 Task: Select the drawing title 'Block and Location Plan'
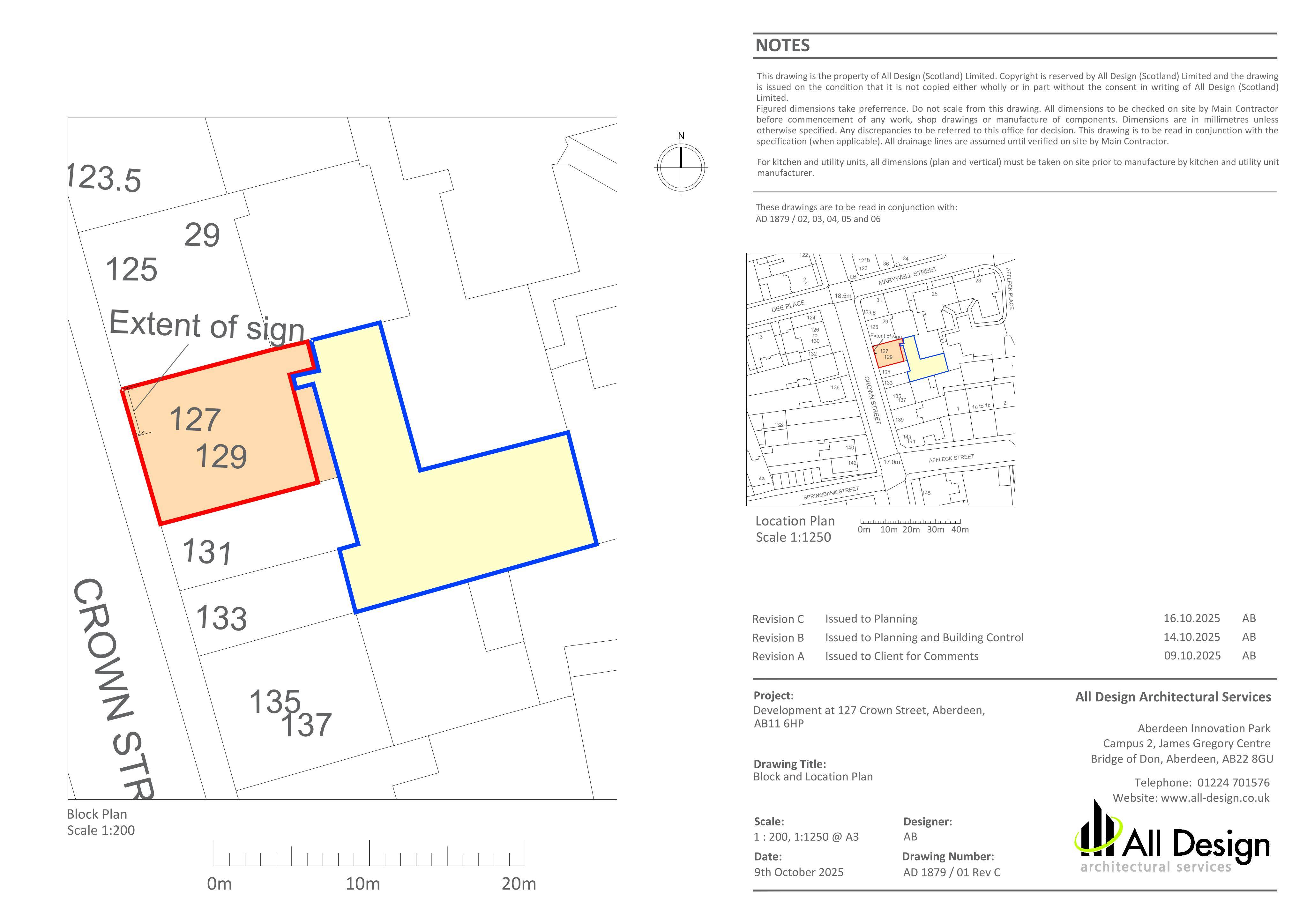click(x=813, y=777)
